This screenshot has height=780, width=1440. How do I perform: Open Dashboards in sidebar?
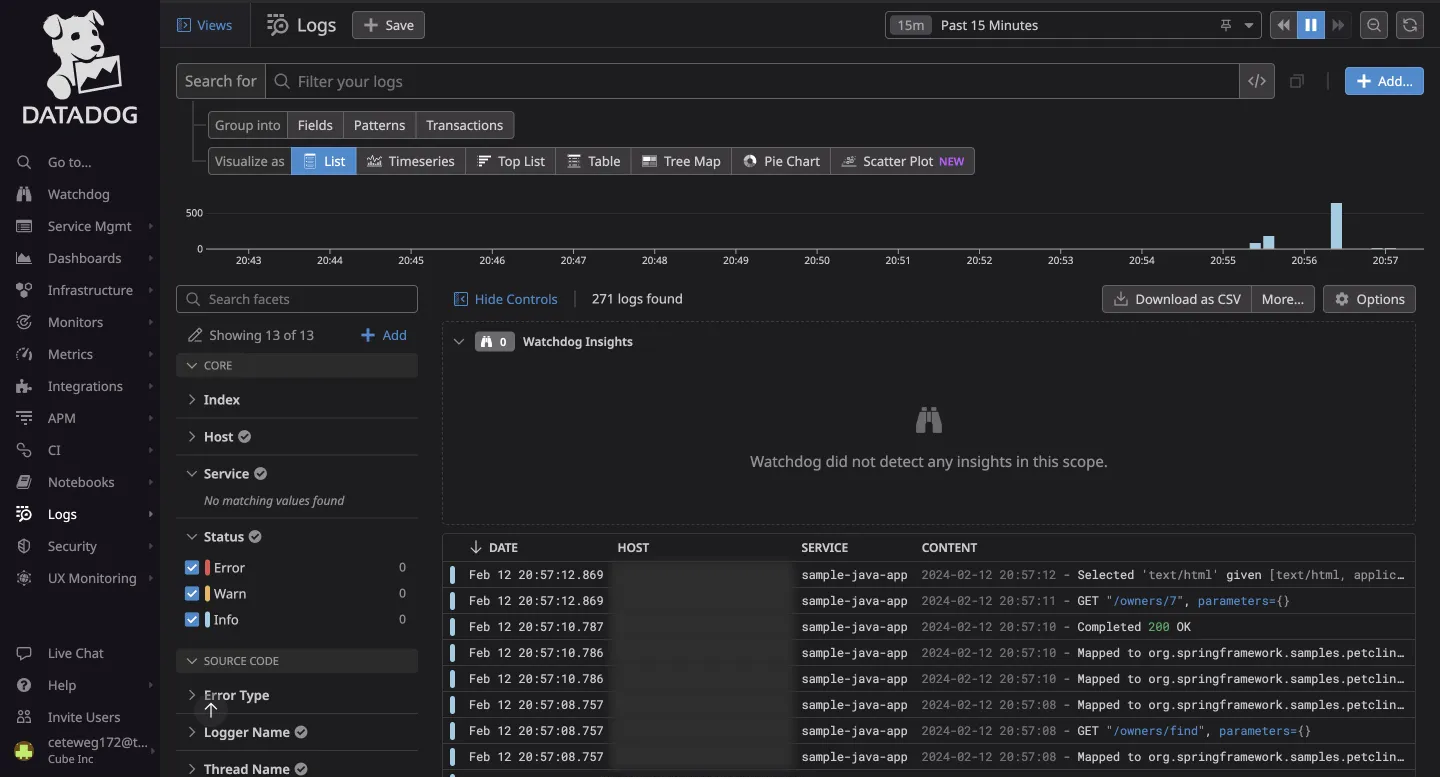84,258
